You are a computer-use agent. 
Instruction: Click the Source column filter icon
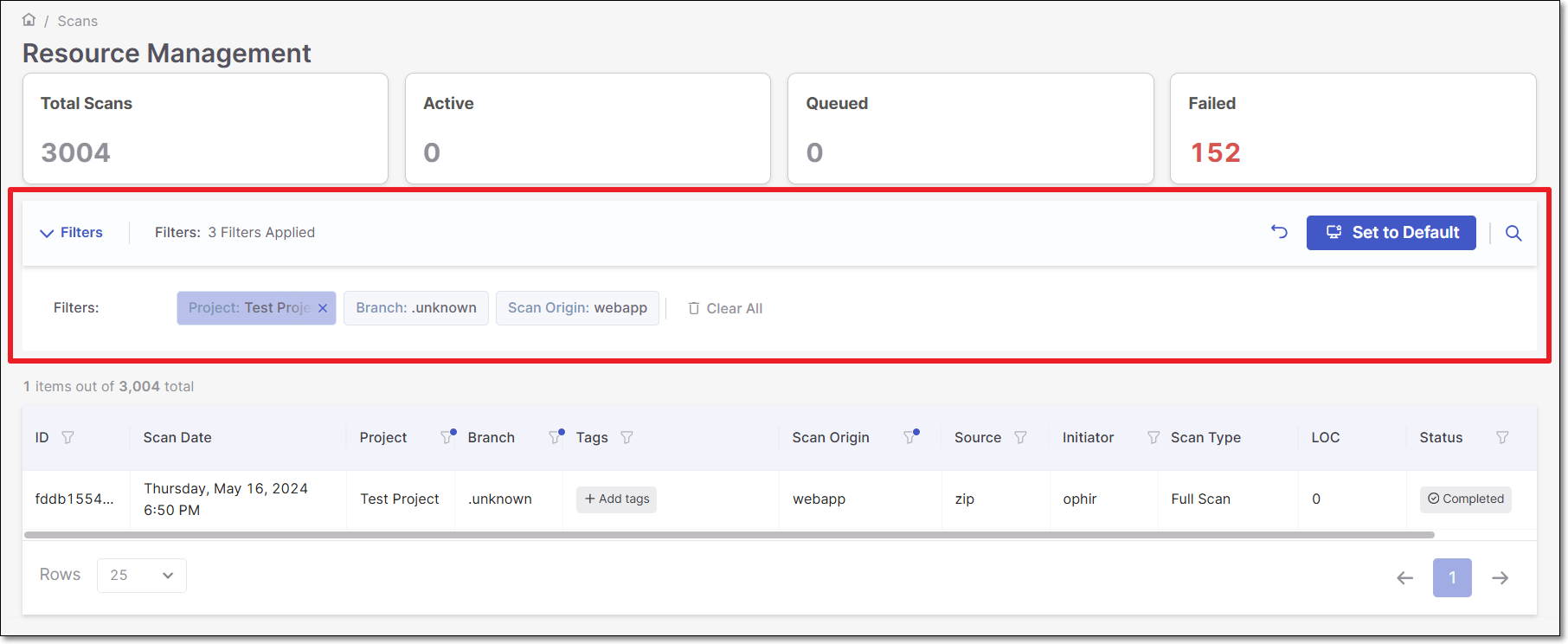[x=1020, y=438]
